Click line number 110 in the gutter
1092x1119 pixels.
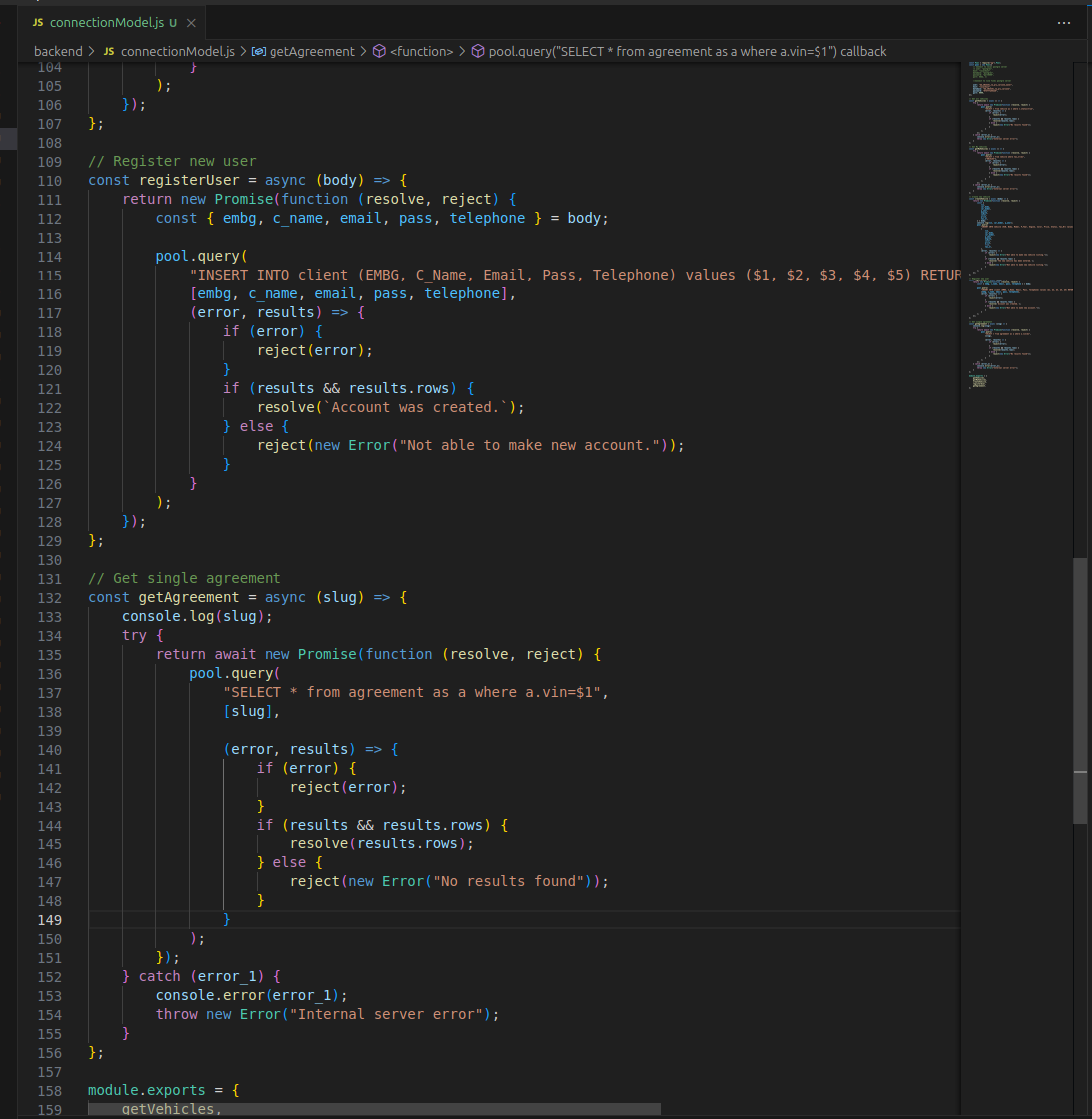click(x=49, y=180)
